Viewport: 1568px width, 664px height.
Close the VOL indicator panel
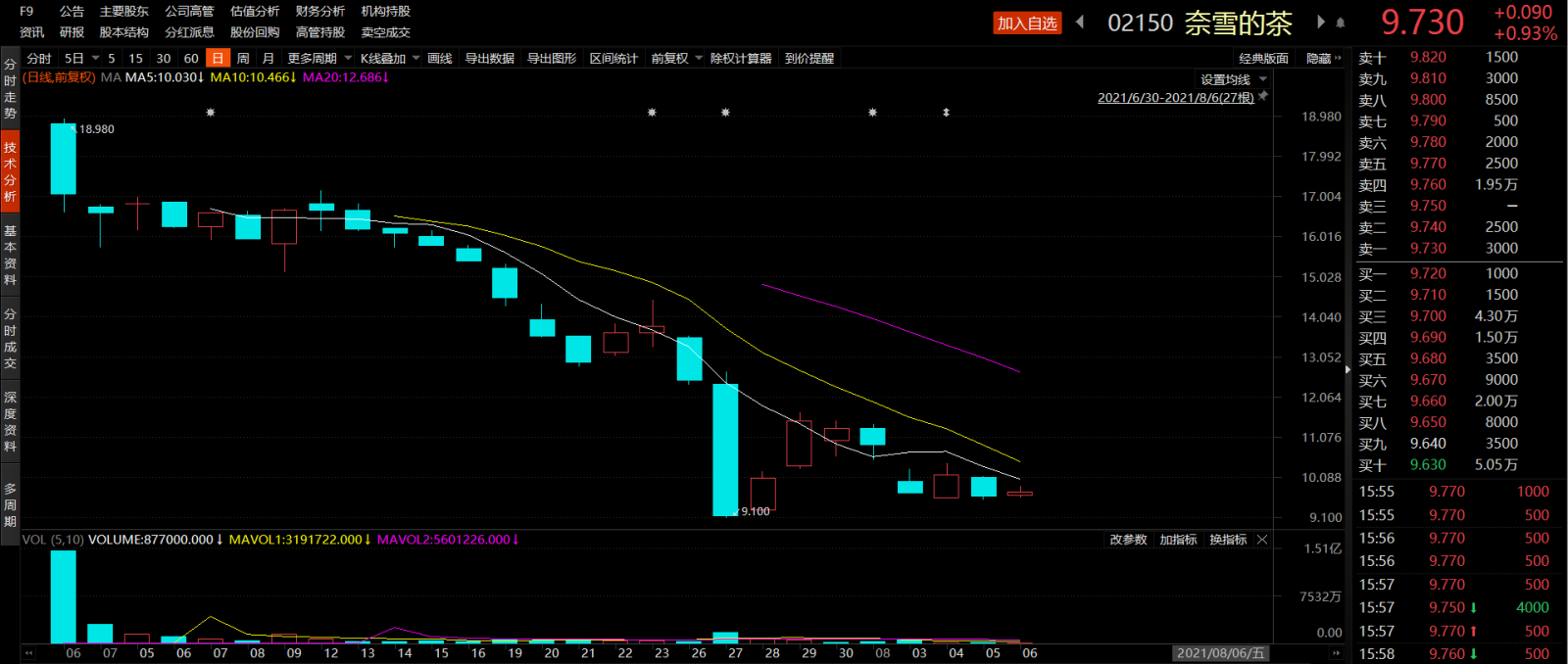coord(1262,540)
